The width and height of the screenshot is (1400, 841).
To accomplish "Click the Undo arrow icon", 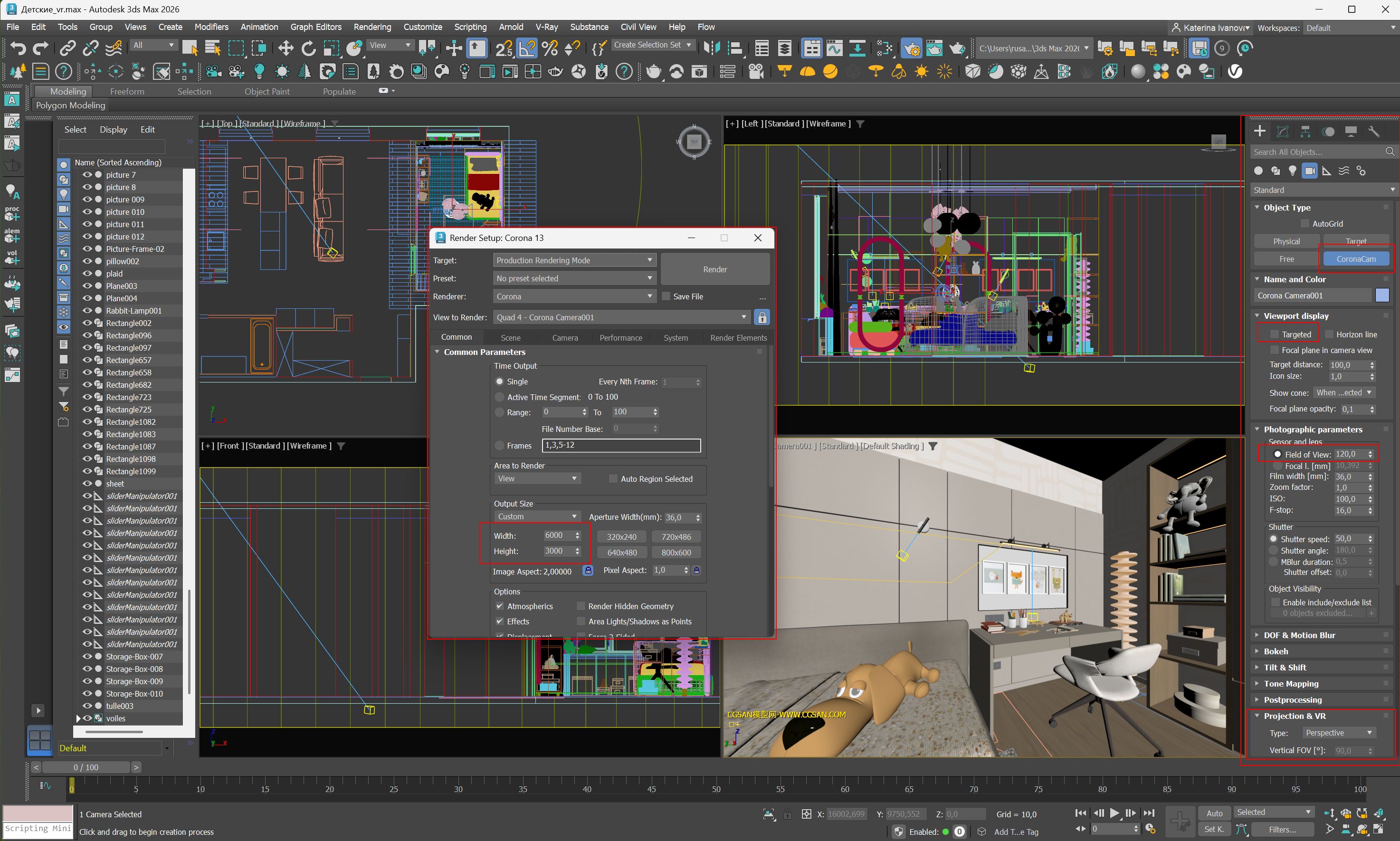I will pos(18,48).
